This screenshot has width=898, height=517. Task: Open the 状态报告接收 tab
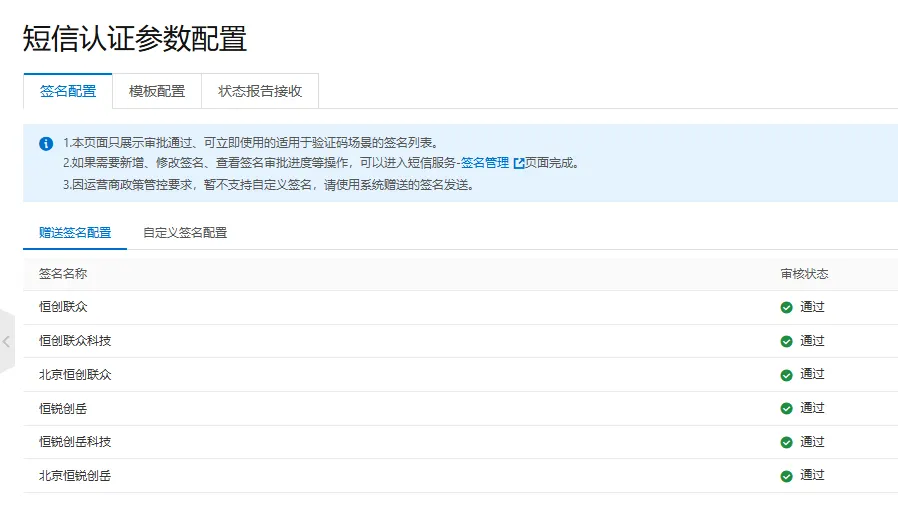(x=260, y=91)
